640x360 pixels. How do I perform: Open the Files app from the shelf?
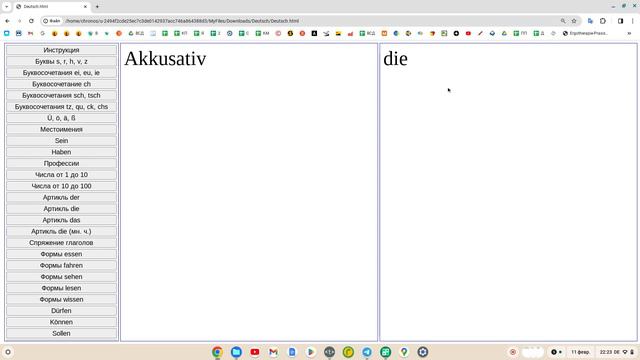pyautogui.click(x=236, y=352)
